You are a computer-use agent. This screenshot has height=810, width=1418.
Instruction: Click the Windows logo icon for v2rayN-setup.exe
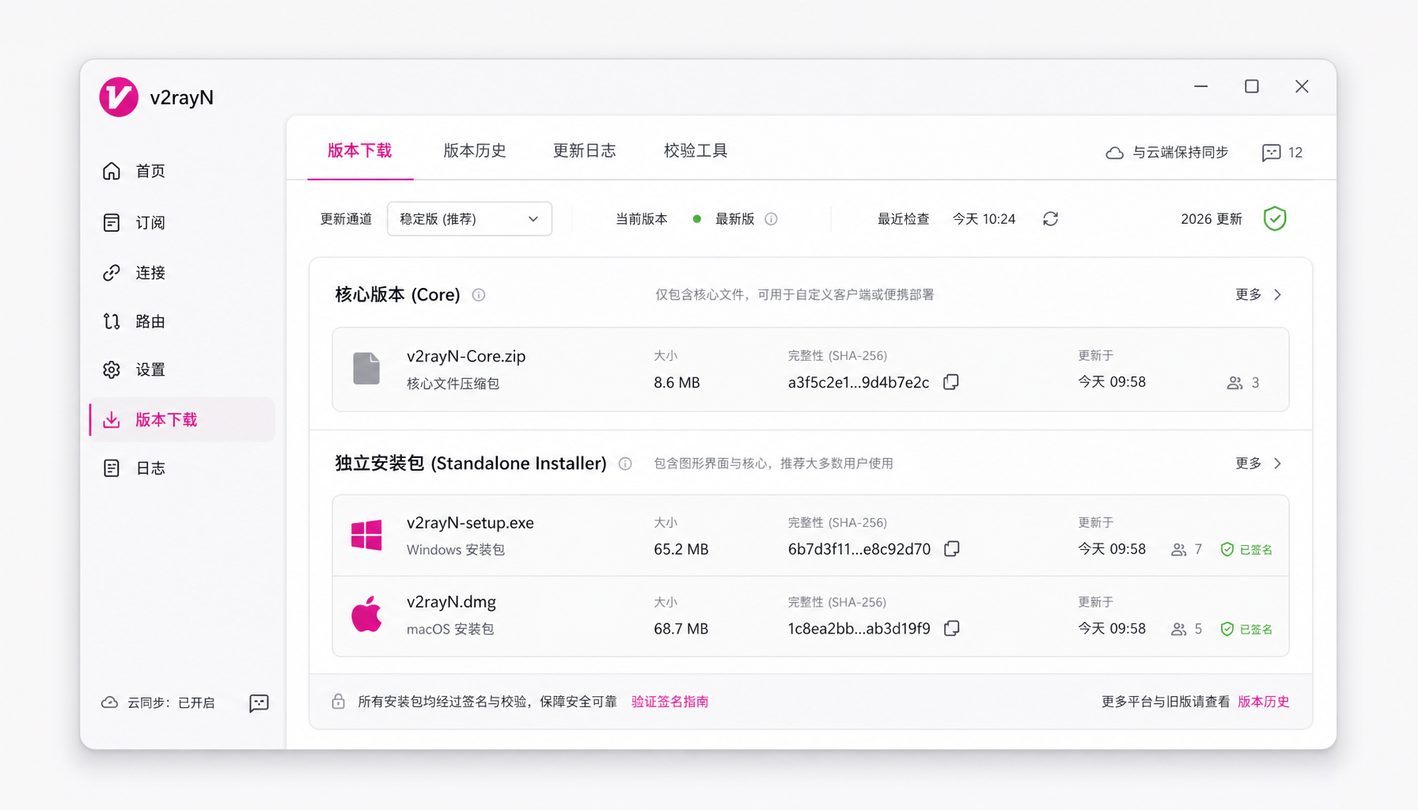pos(366,535)
